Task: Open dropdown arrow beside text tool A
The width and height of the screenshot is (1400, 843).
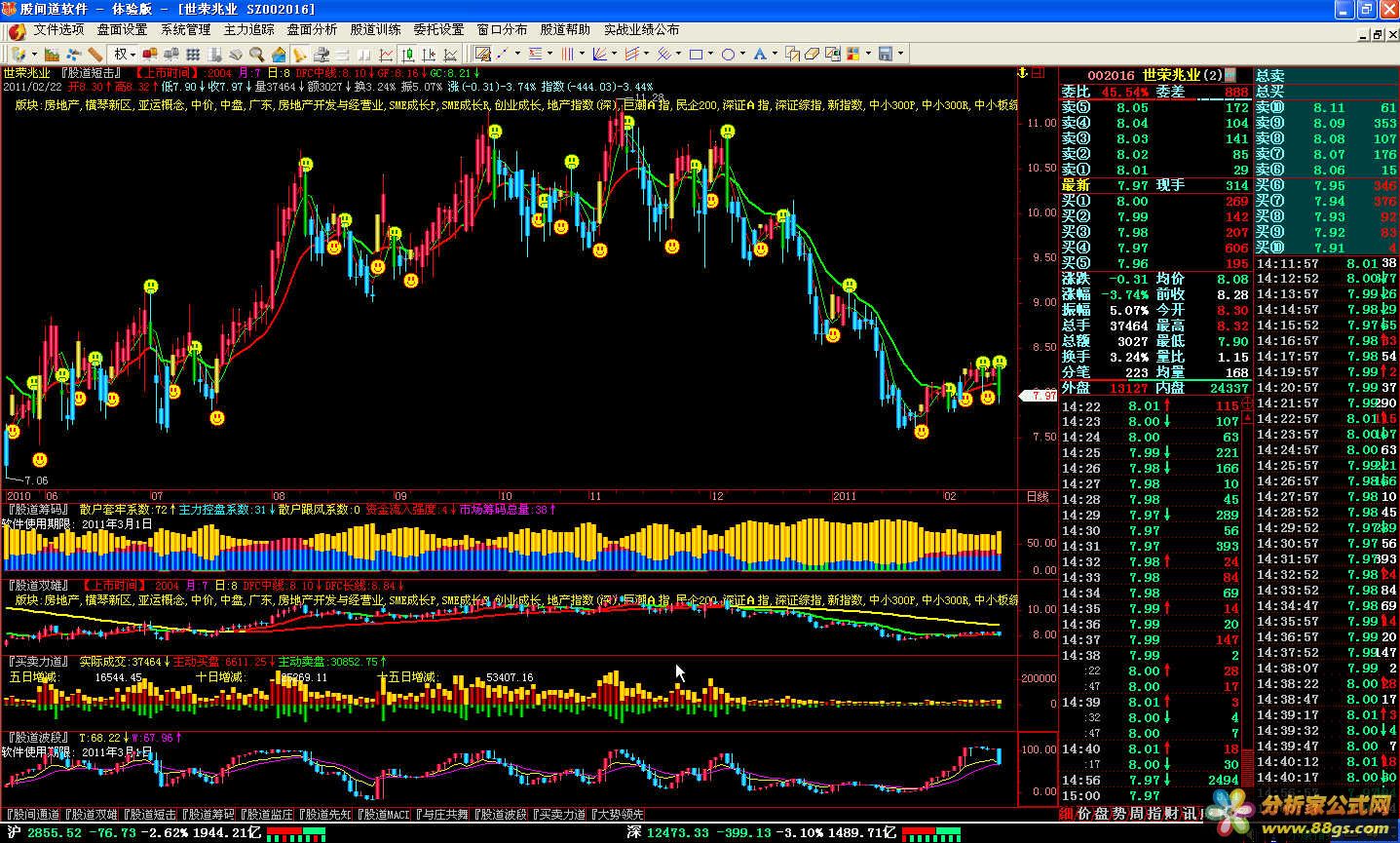Action: pos(775,55)
